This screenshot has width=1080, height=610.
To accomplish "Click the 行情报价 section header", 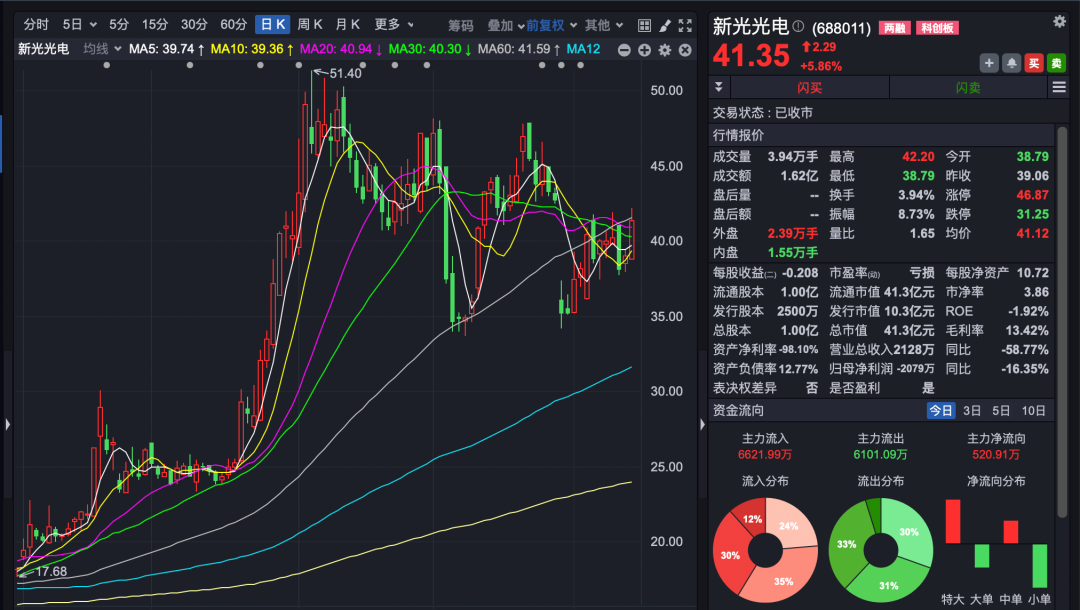I will click(x=738, y=135).
